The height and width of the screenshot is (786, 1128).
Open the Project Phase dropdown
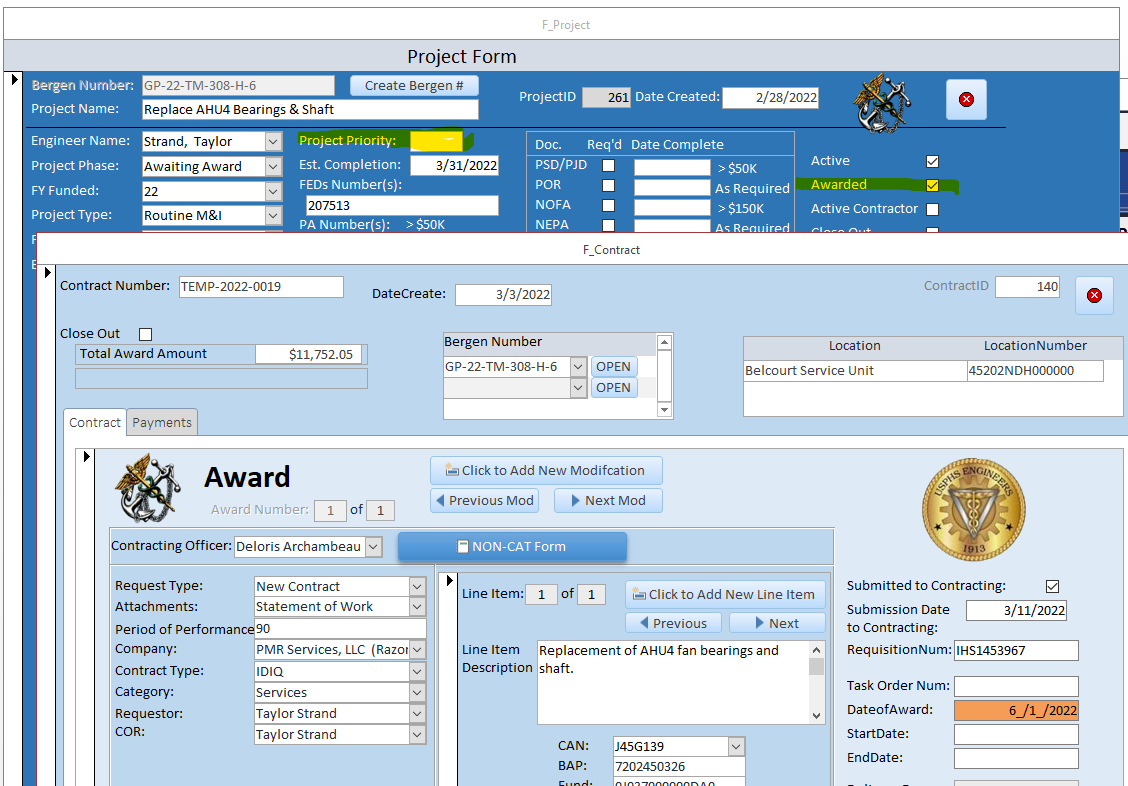point(273,166)
